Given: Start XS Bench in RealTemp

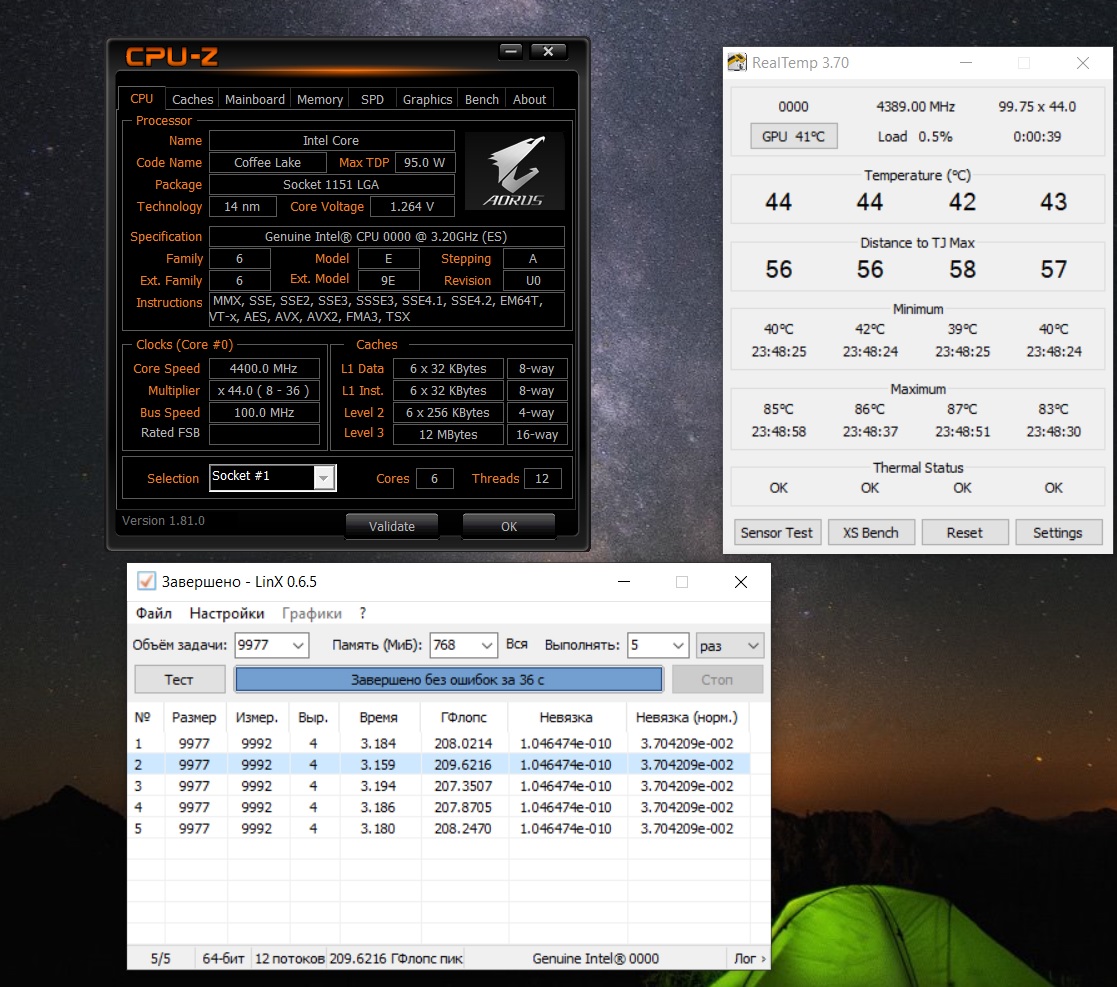Looking at the screenshot, I should click(871, 533).
